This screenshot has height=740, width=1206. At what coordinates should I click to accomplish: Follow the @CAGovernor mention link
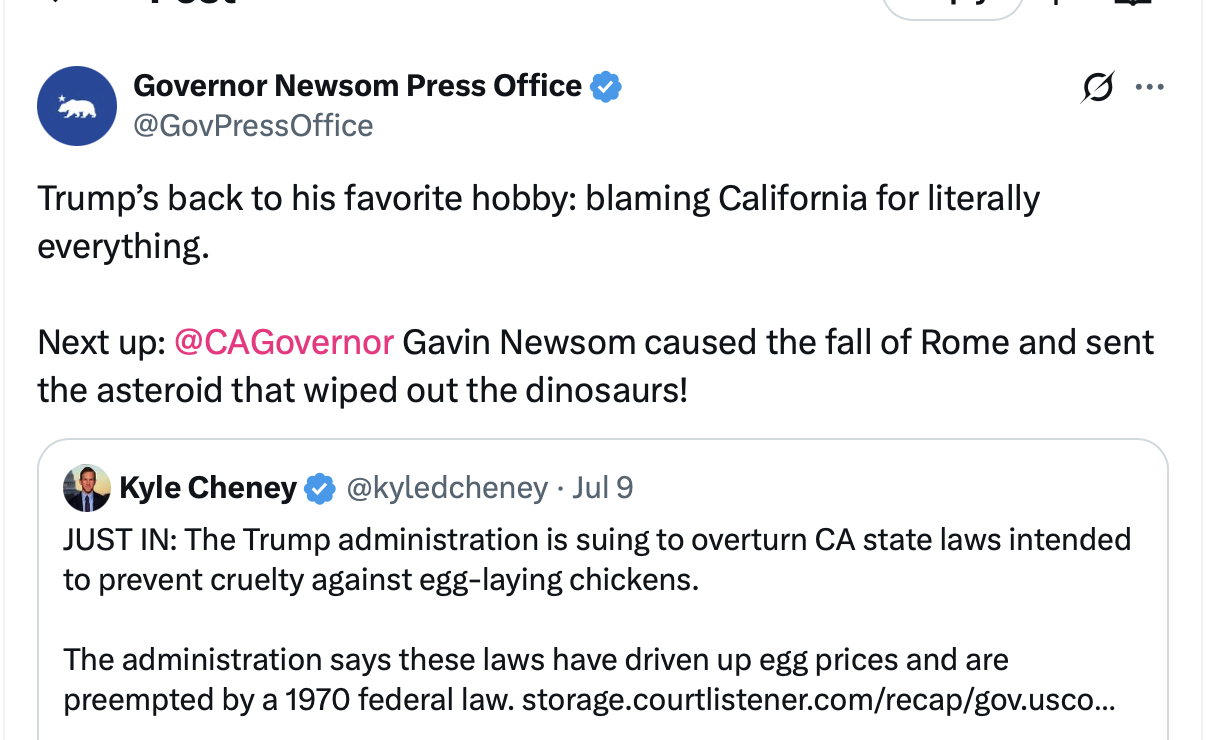[x=284, y=342]
